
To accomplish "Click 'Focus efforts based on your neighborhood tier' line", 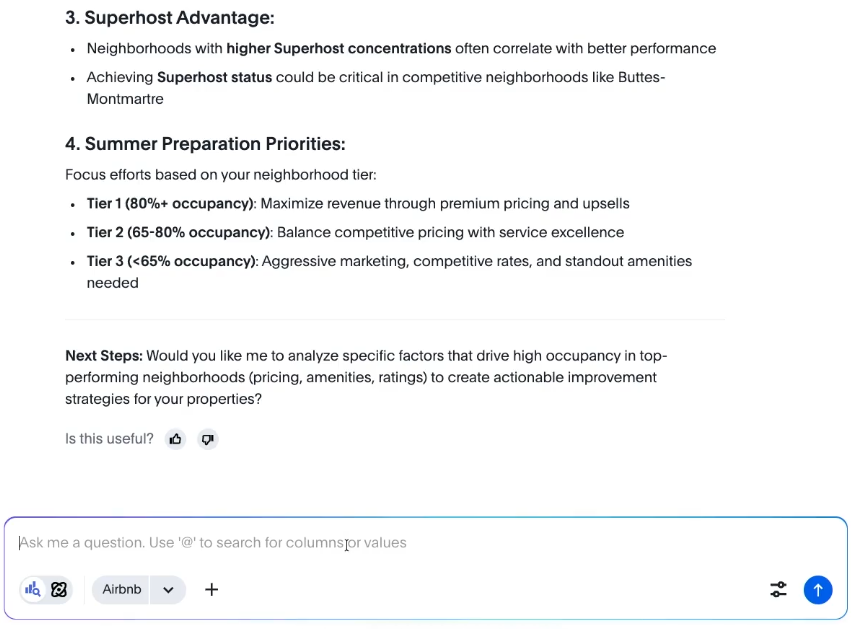I will (220, 174).
